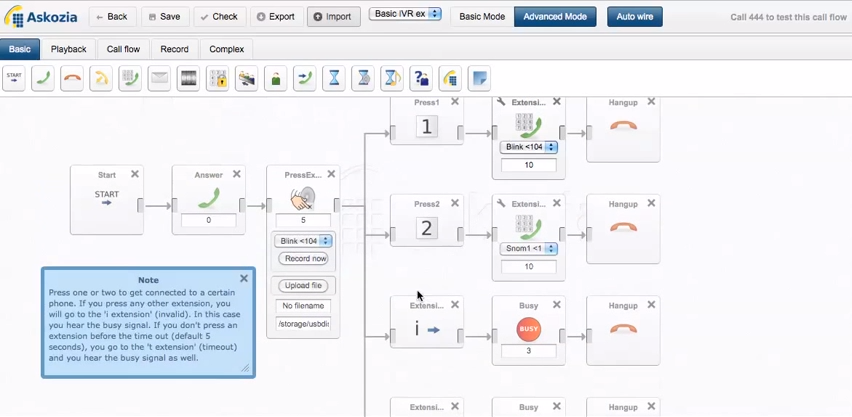Screen dimensions: 852x417
Task: Select the blue sticky Note tool
Action: click(479, 79)
